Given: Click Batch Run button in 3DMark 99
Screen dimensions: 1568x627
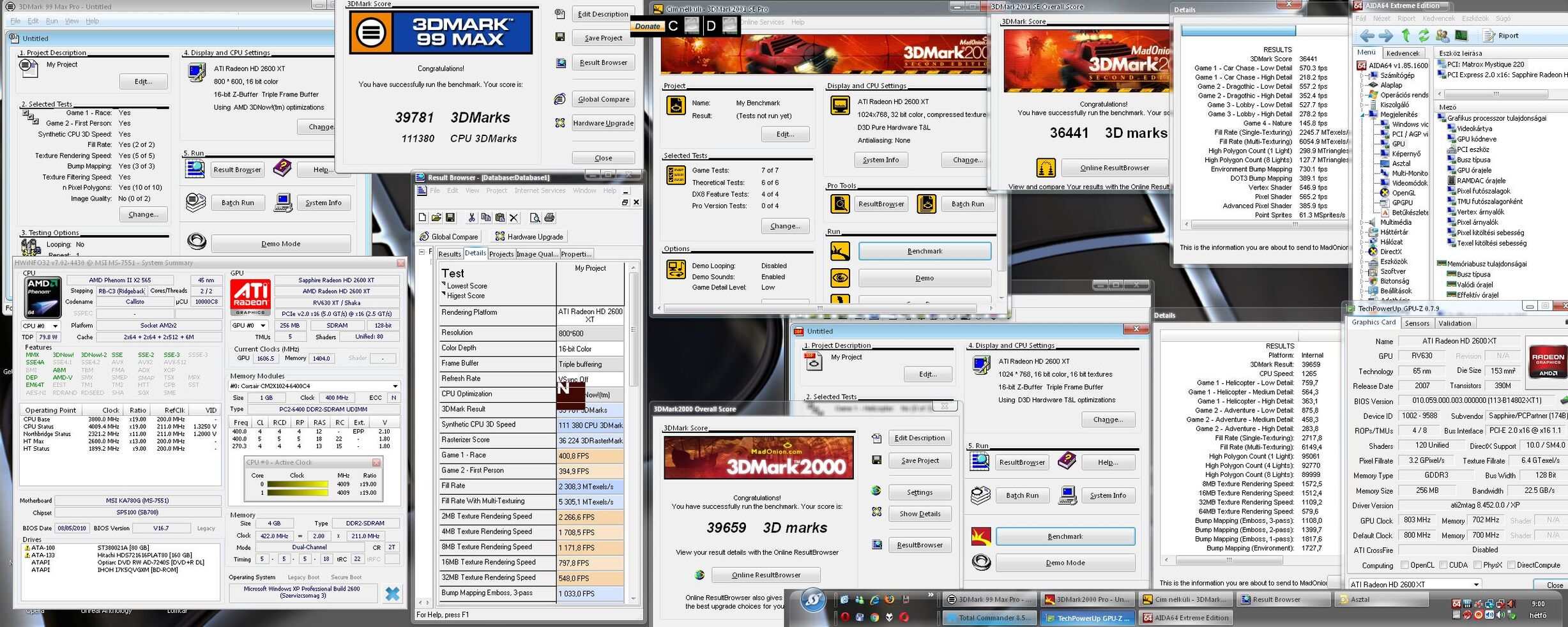Looking at the screenshot, I should pos(237,202).
